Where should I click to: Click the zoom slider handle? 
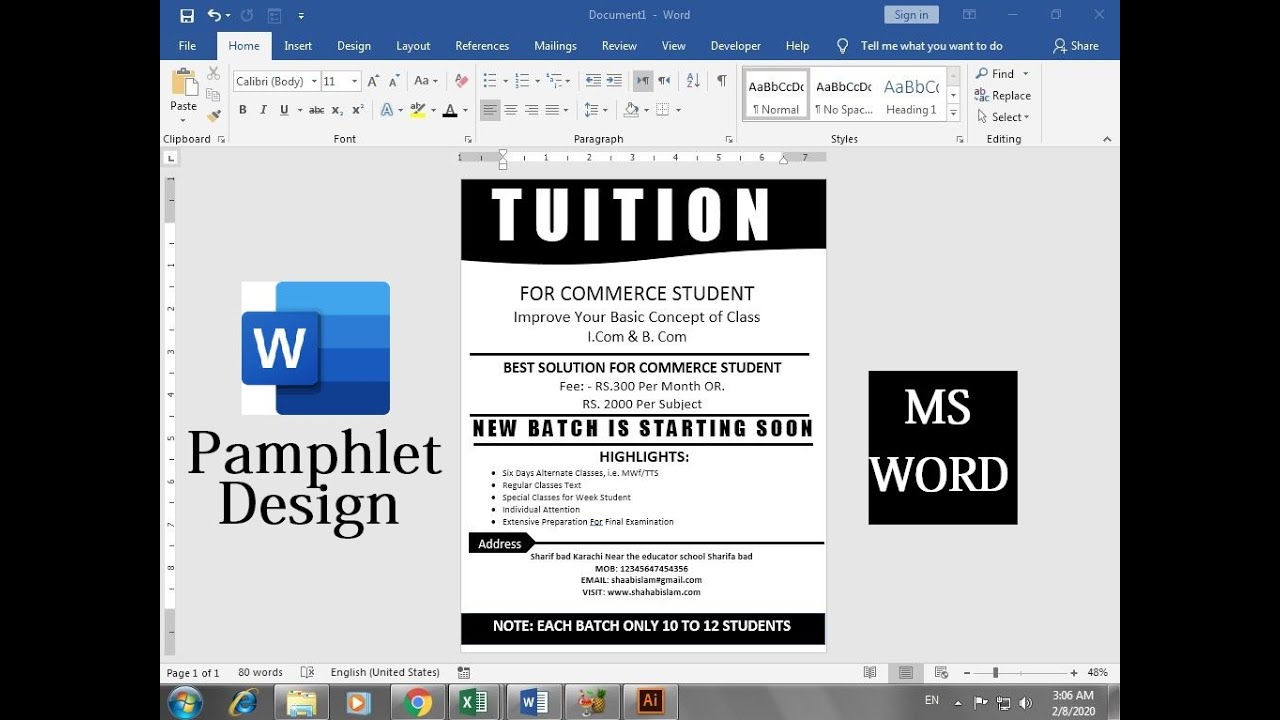tap(995, 673)
